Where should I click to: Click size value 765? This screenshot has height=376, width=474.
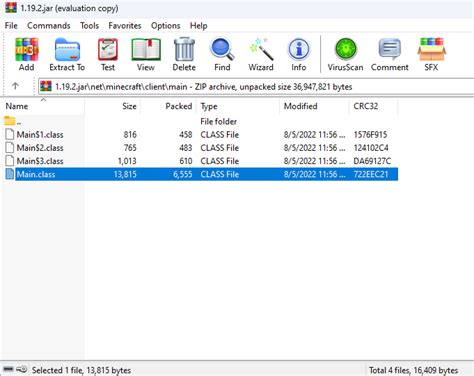(130, 148)
